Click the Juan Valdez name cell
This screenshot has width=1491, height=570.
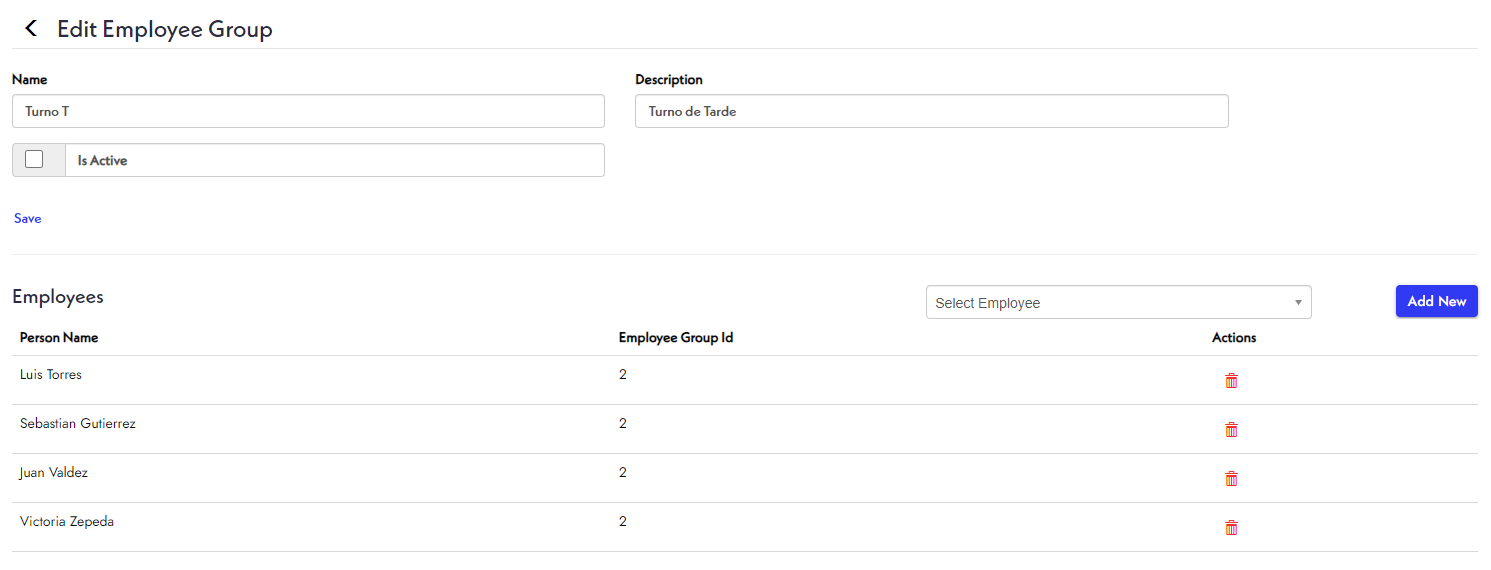pos(54,473)
